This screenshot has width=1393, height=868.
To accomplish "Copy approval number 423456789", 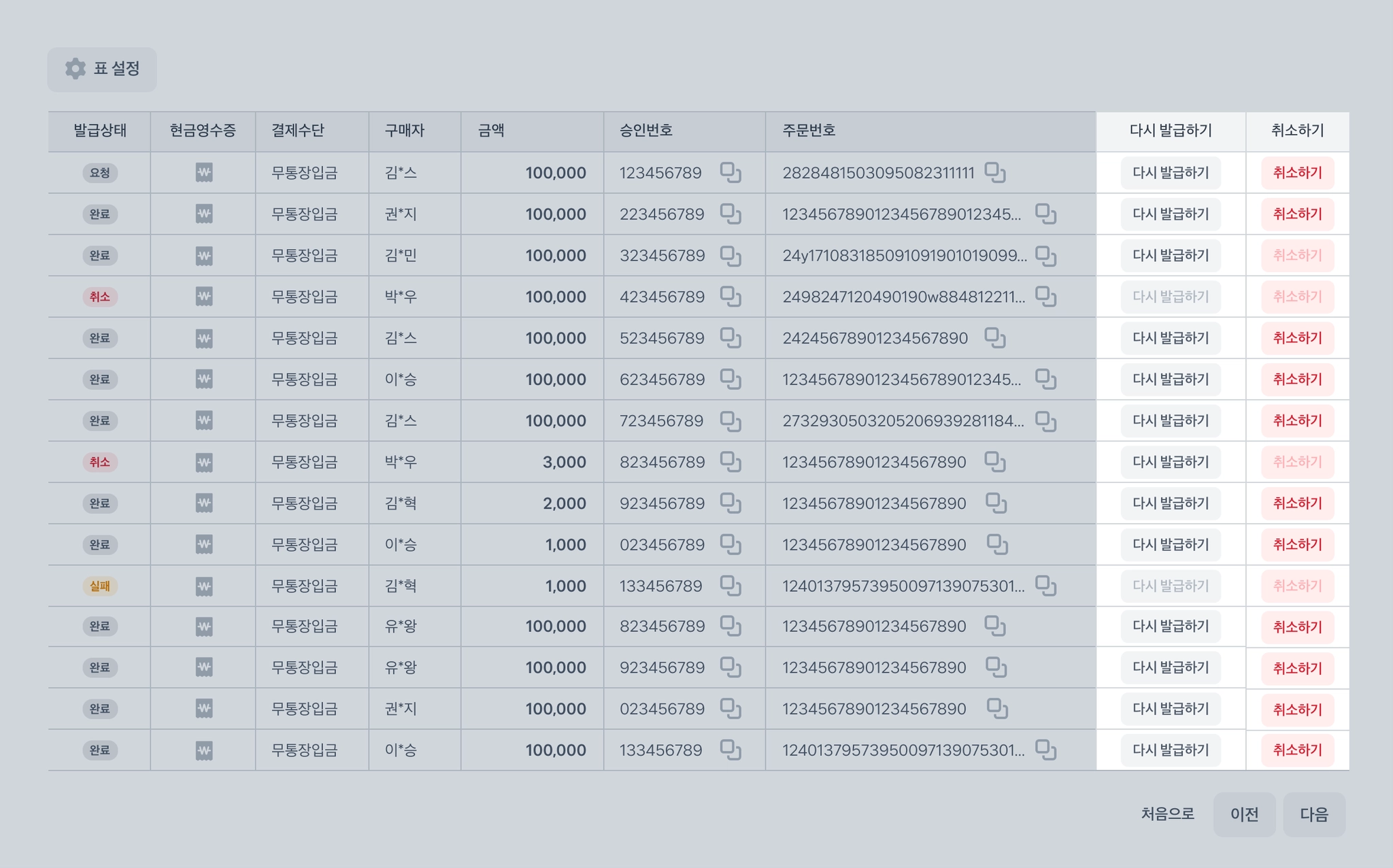I will point(731,297).
